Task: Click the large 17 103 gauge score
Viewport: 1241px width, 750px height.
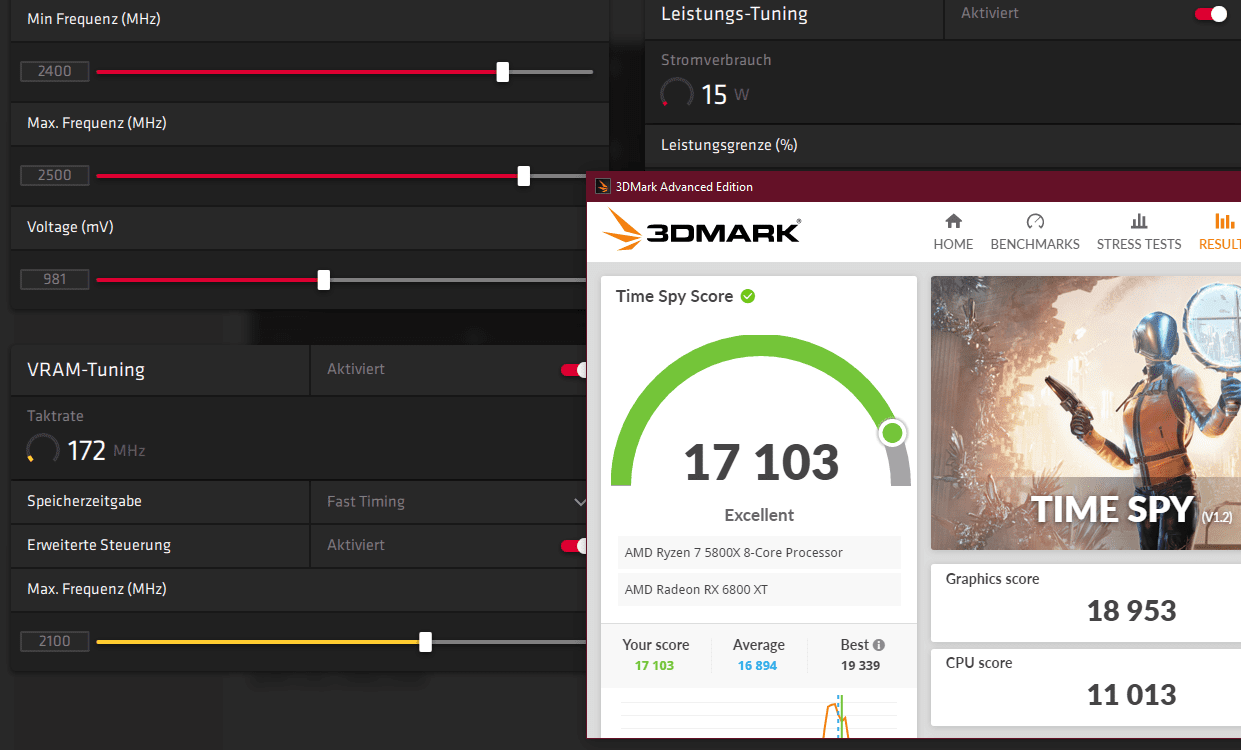Action: [x=761, y=462]
